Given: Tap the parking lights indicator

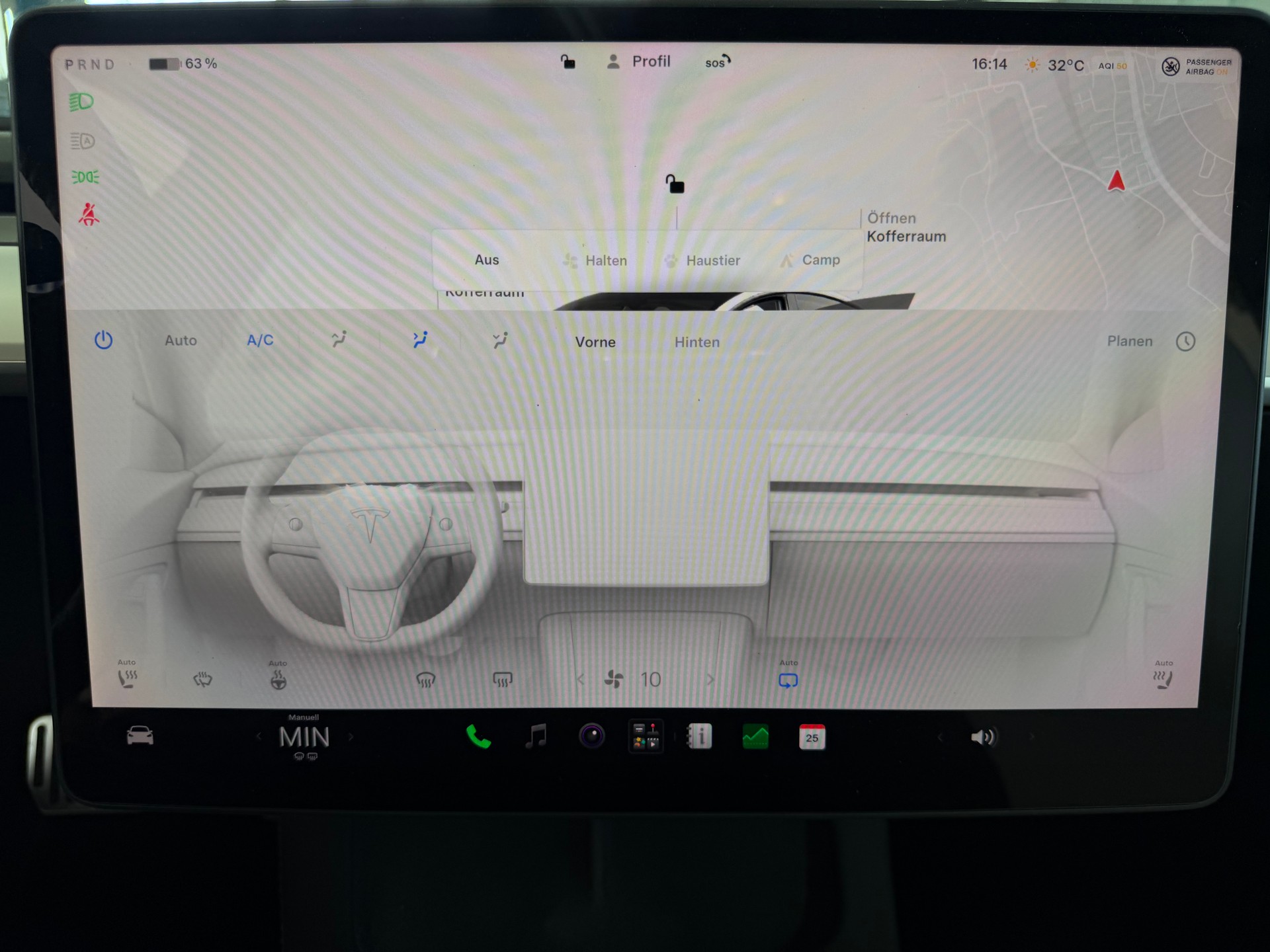Looking at the screenshot, I should 85,177.
